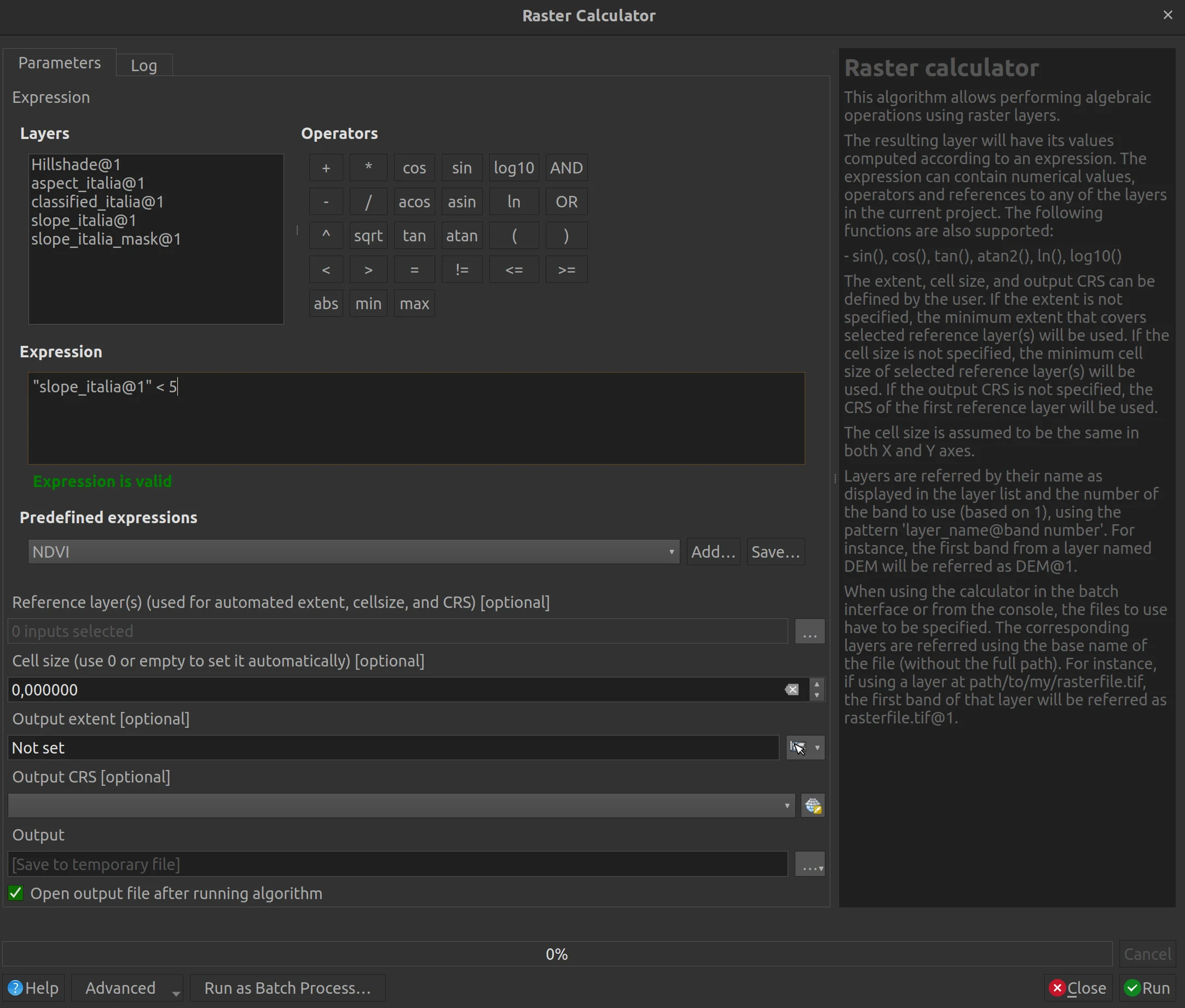Click the OR operator button

point(567,202)
